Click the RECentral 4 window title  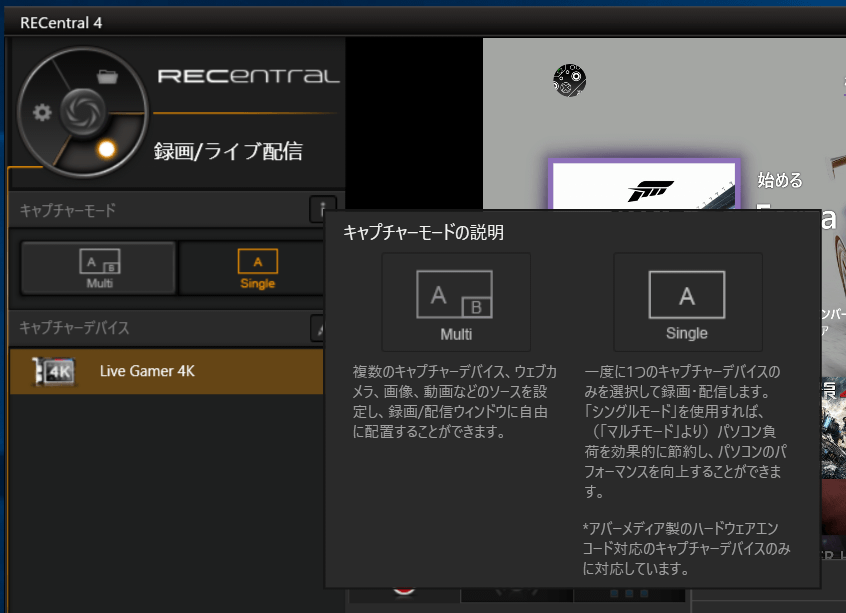[x=61, y=23]
